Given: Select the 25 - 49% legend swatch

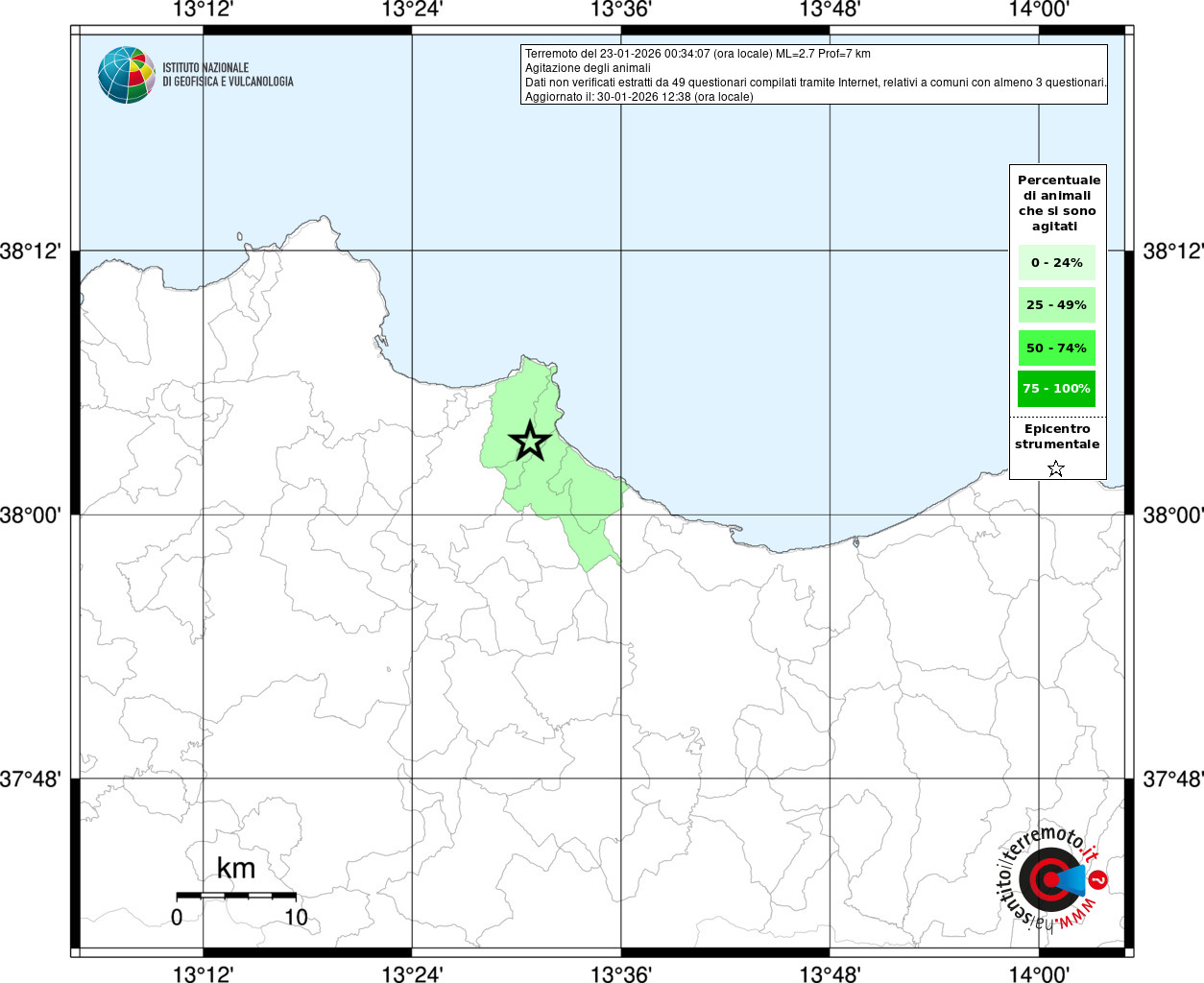Looking at the screenshot, I should click(x=1056, y=305).
